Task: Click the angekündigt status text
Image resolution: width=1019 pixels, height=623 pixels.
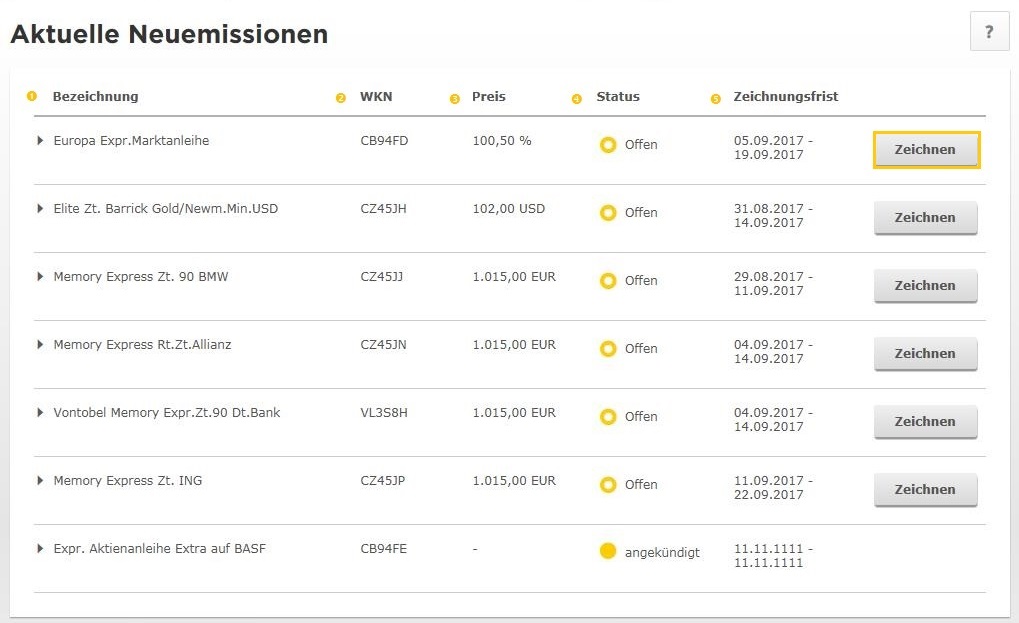Action: [662, 553]
